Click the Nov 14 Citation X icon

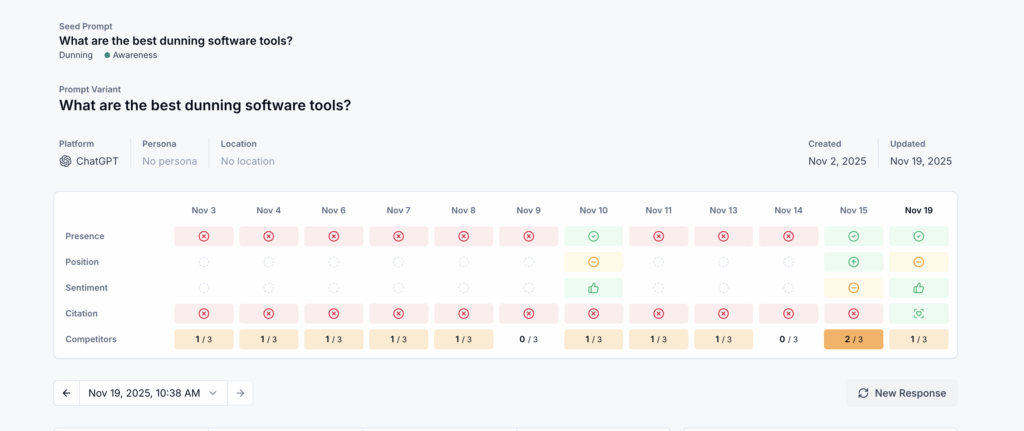pos(788,314)
